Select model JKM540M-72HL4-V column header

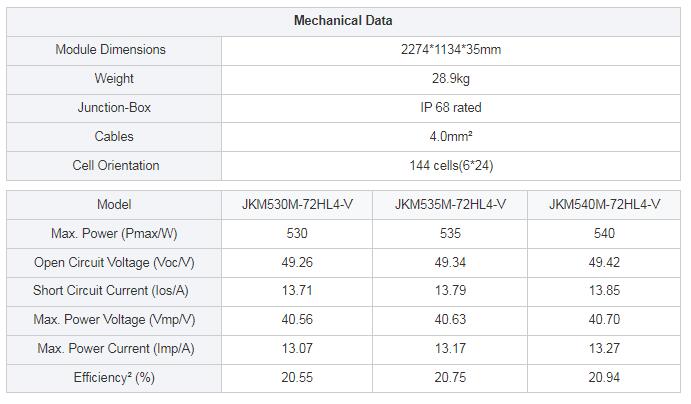coord(604,204)
